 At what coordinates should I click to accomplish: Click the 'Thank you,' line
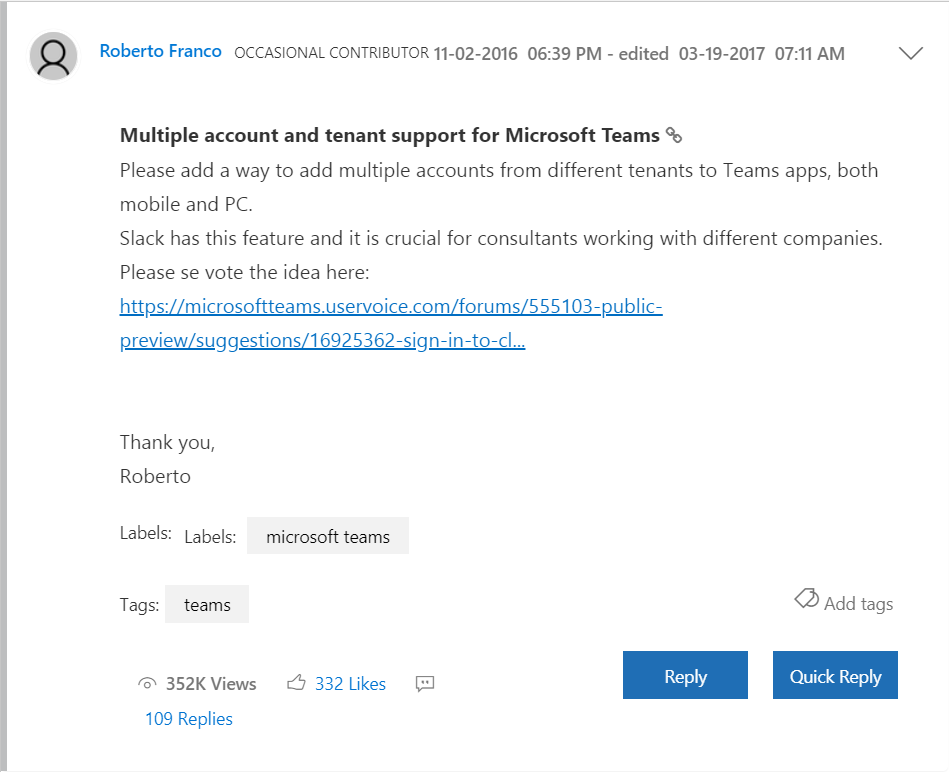(x=168, y=443)
